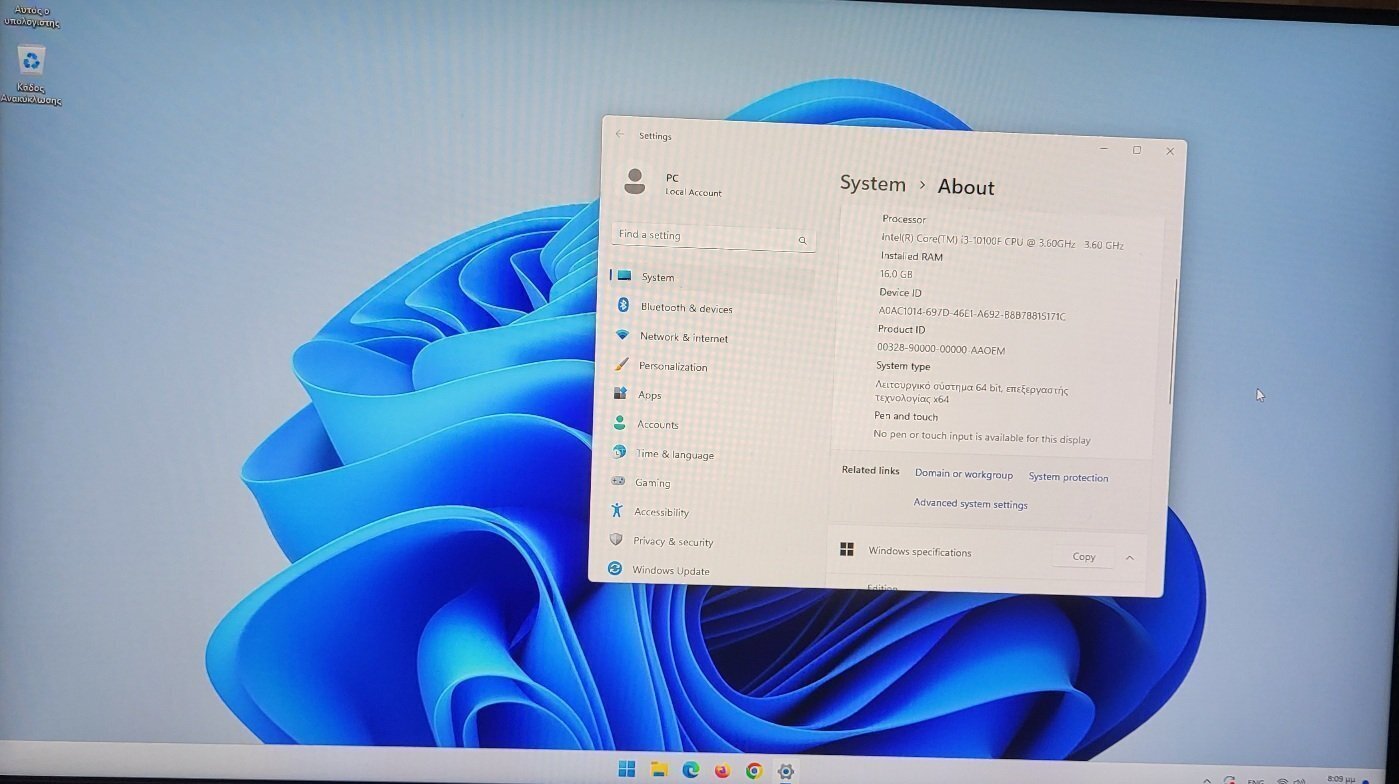
Task: Select Personalization in the sidebar
Action: tap(672, 366)
